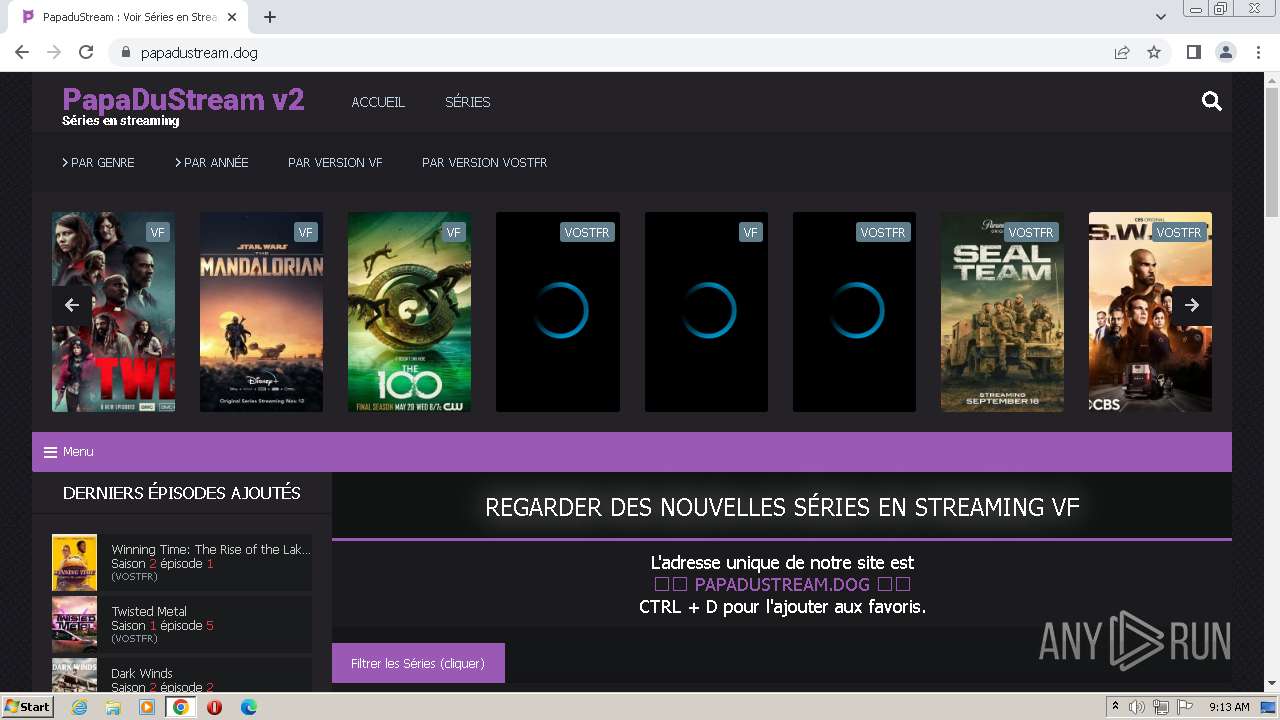Click the Menu label in purple bar
This screenshot has width=1280, height=720.
click(78, 452)
